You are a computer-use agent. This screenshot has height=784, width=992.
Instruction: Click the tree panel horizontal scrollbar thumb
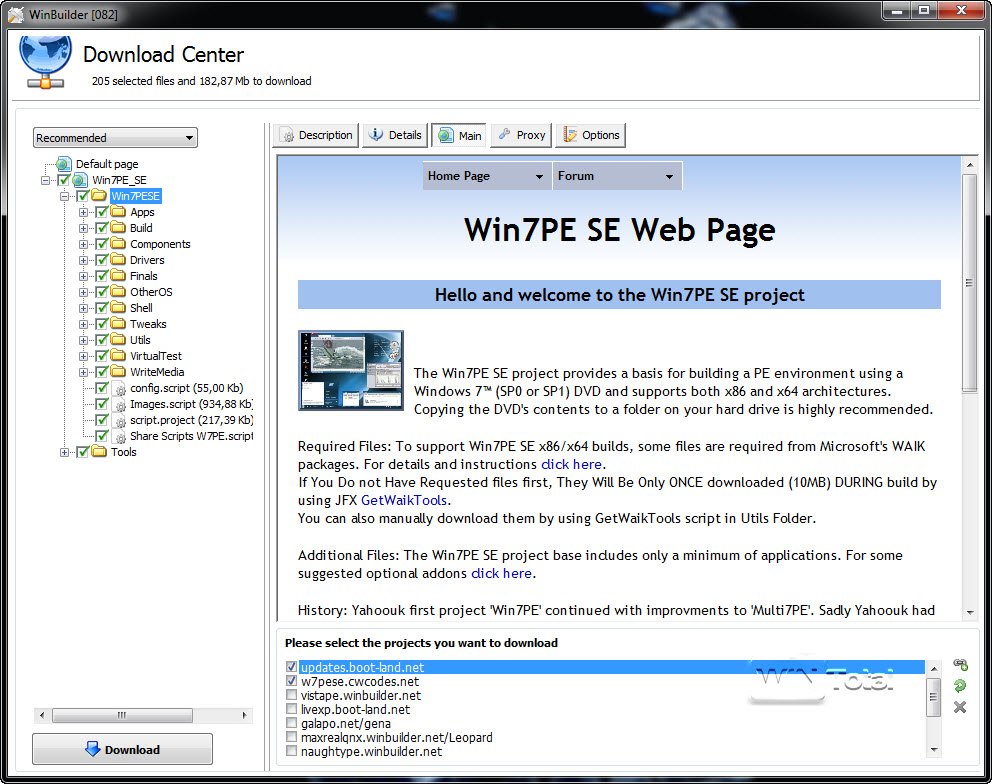[x=122, y=715]
